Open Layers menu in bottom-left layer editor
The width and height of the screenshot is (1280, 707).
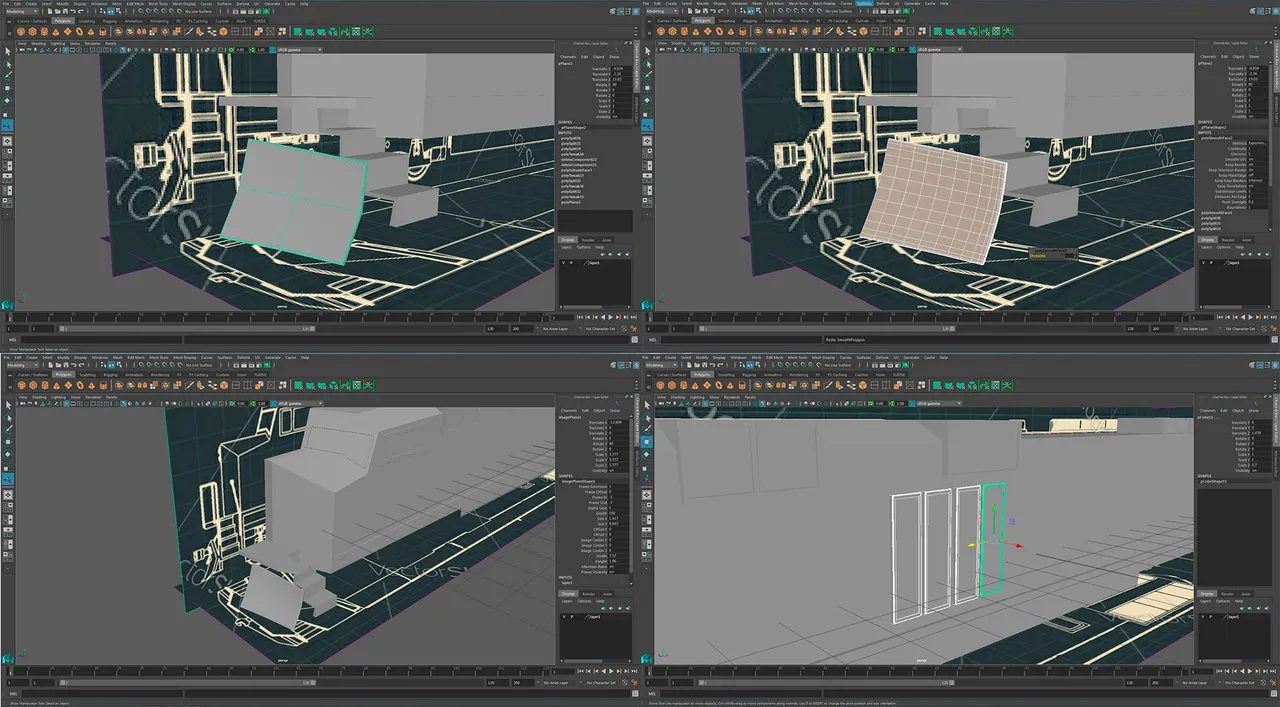click(x=565, y=601)
